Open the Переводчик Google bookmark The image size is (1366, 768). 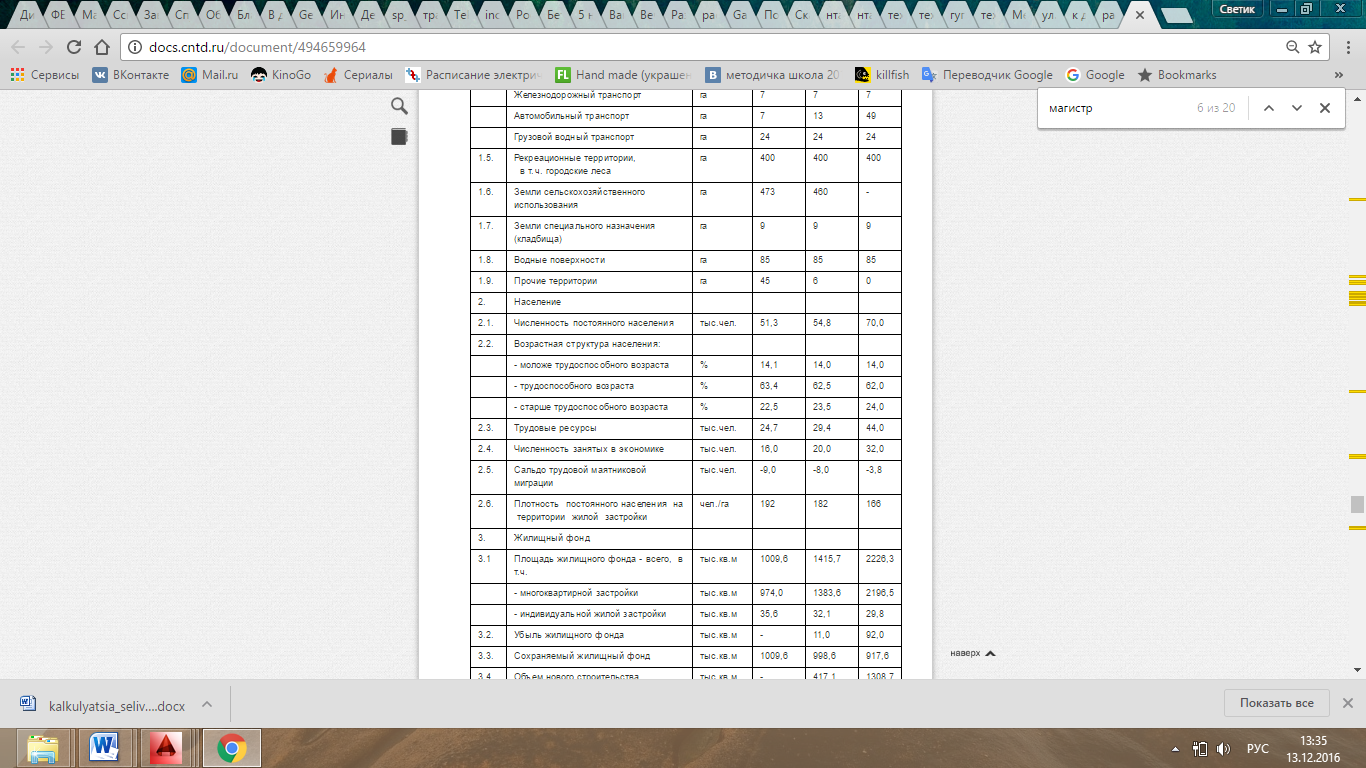(987, 75)
